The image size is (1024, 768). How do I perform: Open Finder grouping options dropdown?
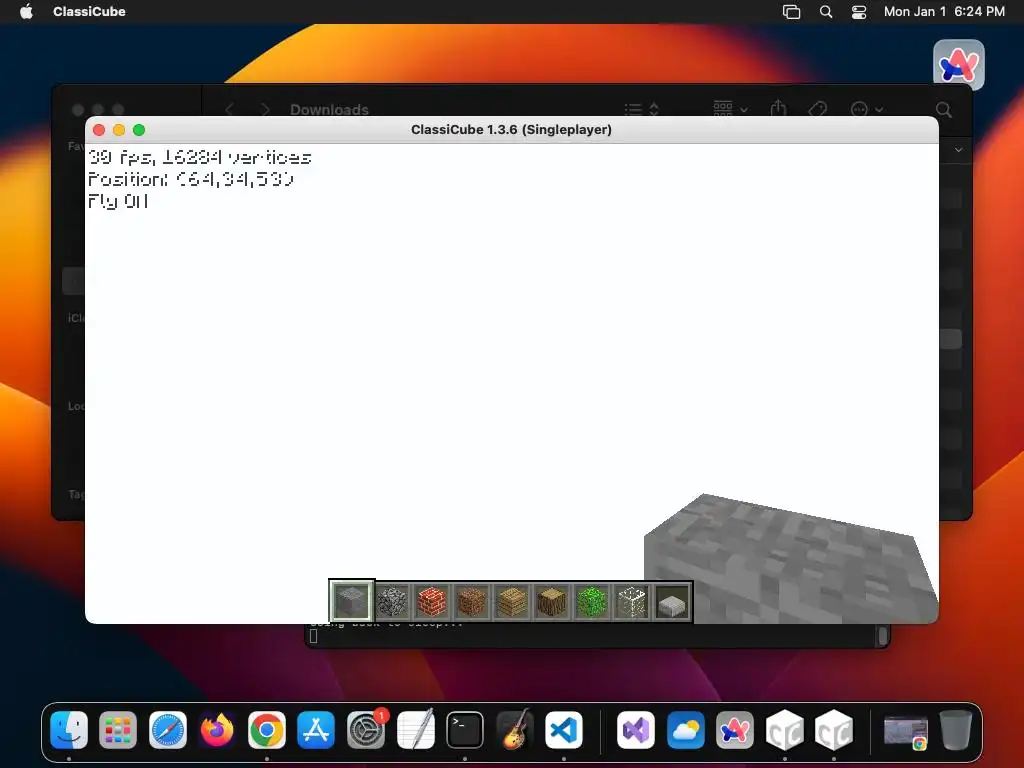[x=730, y=108]
